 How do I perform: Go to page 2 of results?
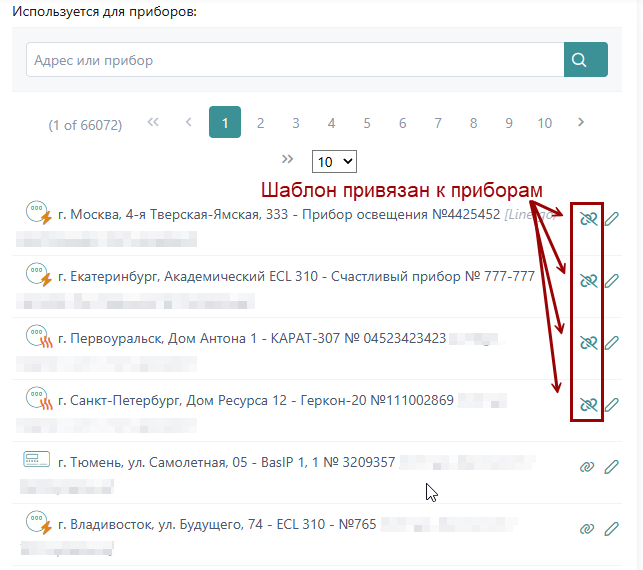260,123
